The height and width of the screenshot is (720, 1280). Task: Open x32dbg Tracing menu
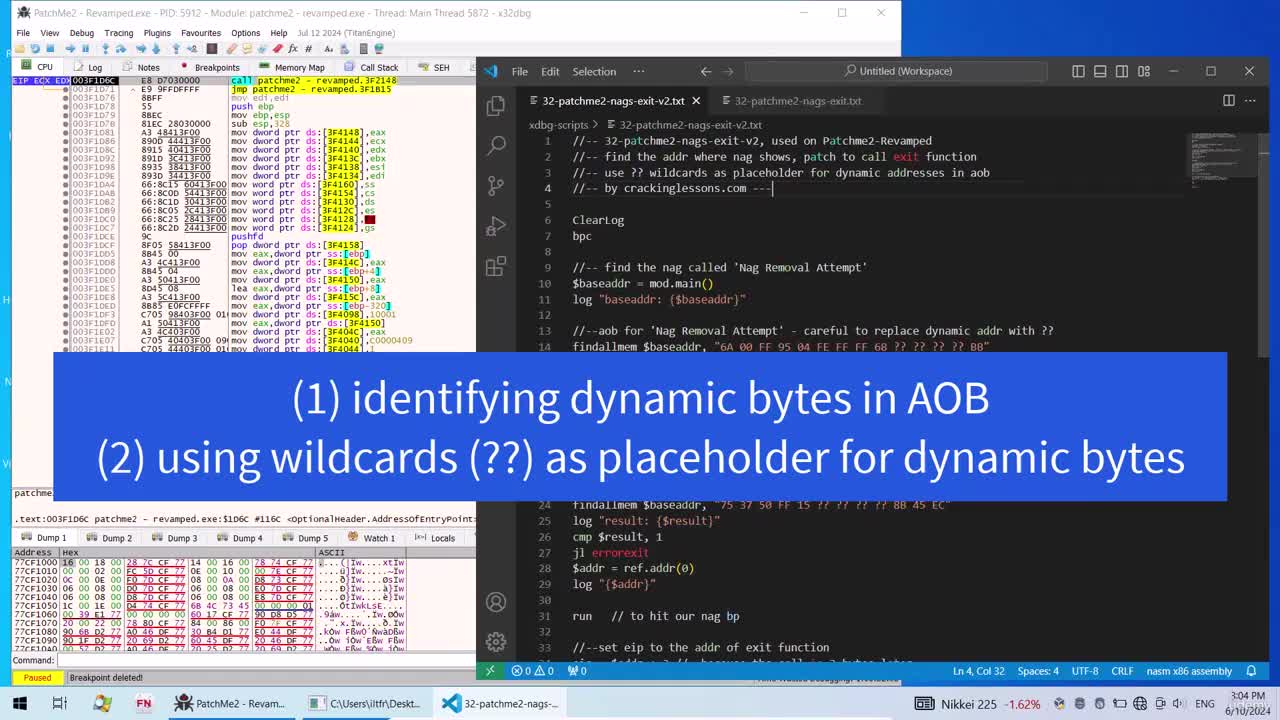click(119, 33)
